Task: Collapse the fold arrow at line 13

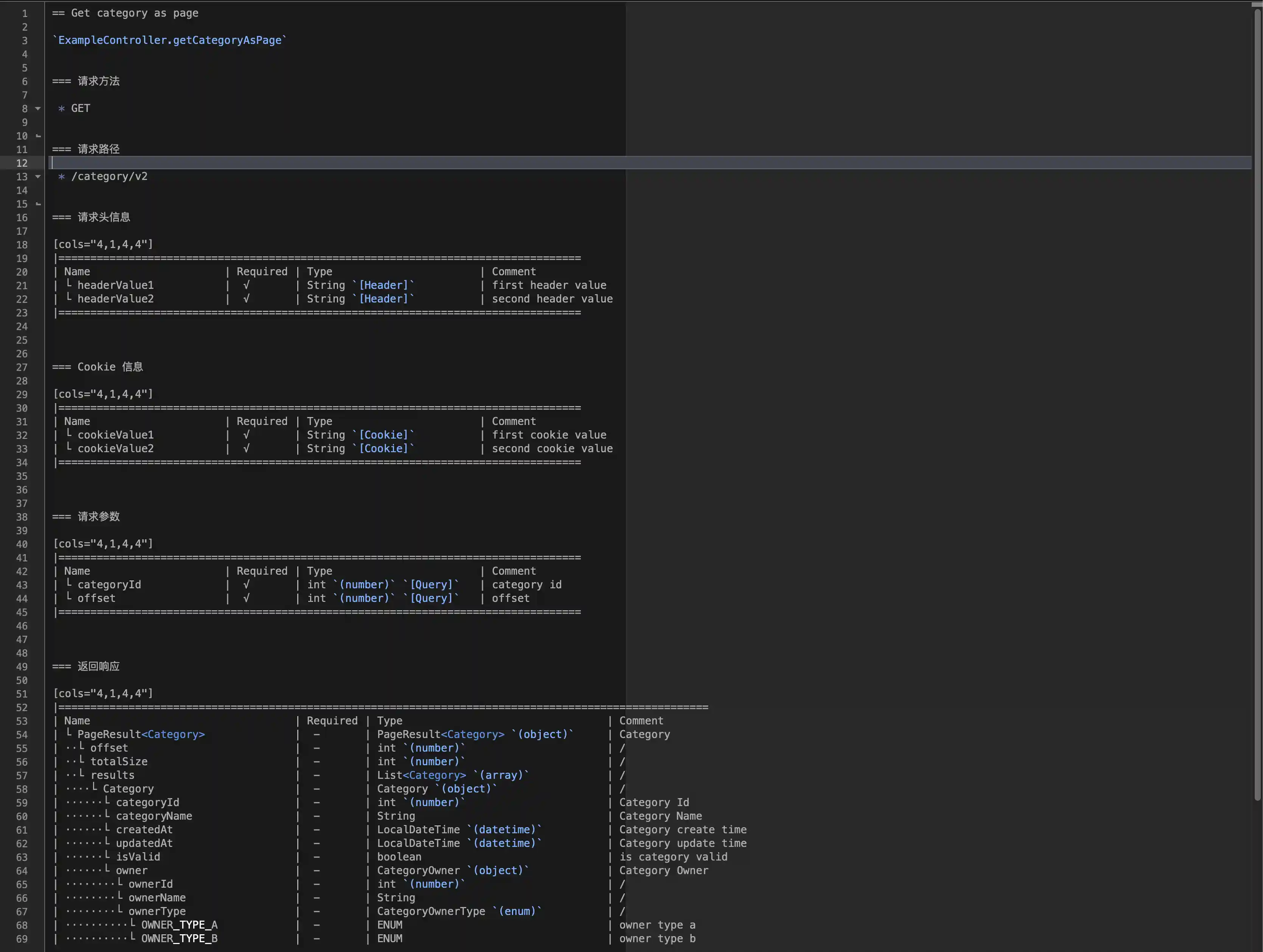Action: tap(38, 176)
